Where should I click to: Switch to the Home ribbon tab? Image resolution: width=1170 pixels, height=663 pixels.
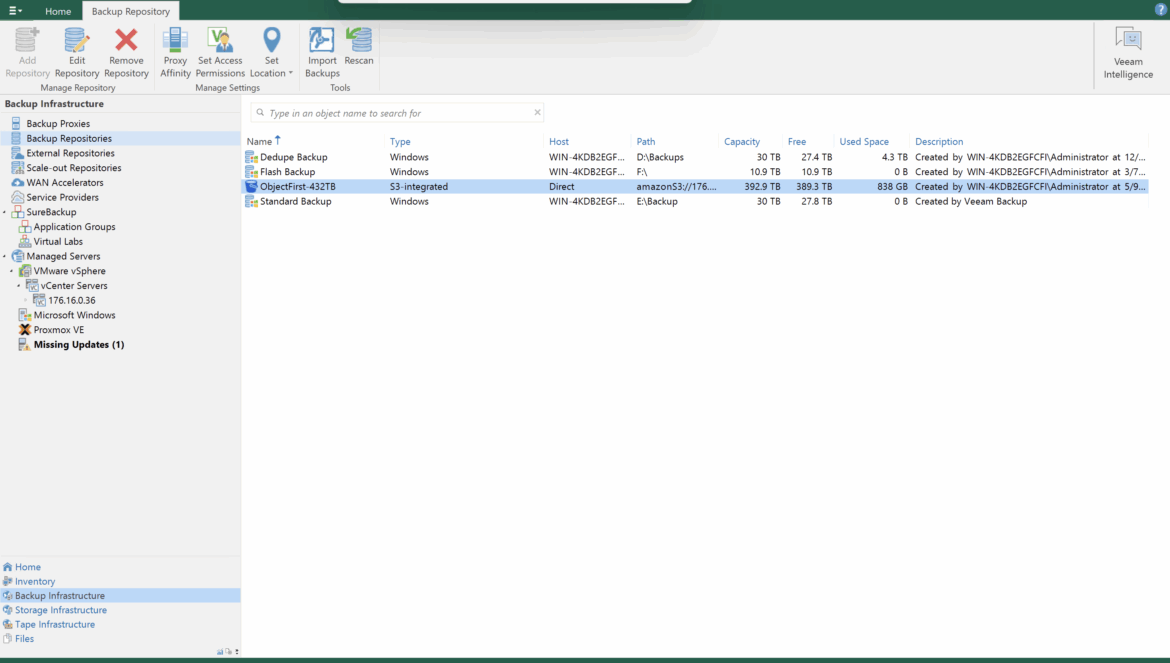tap(57, 11)
